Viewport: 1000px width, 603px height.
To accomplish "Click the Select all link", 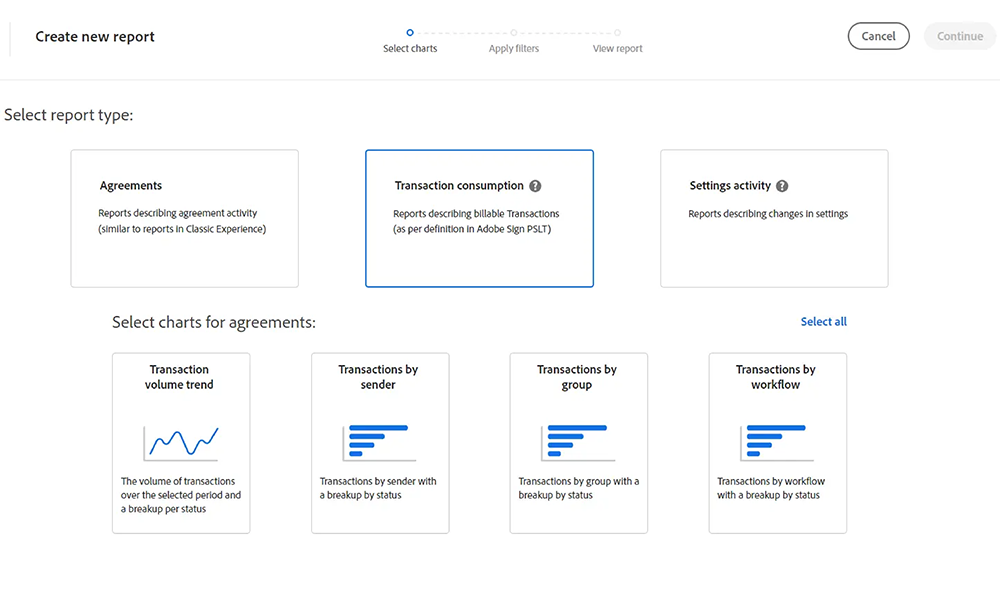I will (x=823, y=321).
